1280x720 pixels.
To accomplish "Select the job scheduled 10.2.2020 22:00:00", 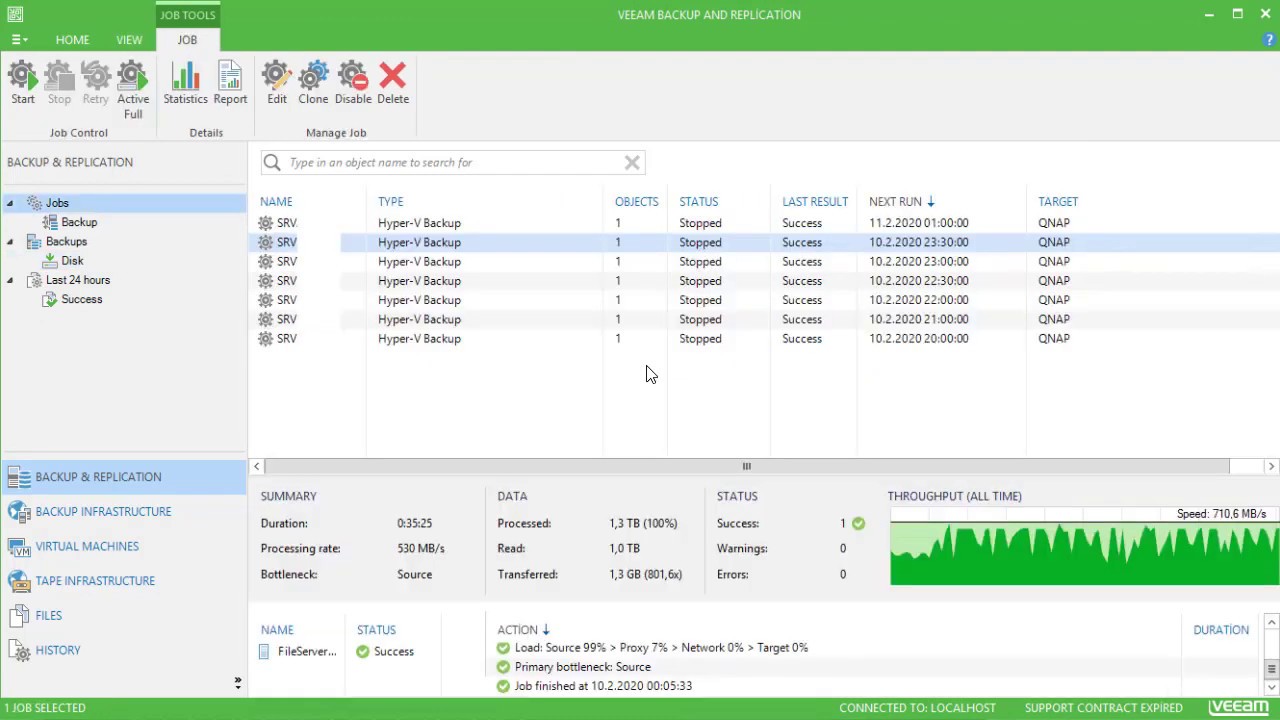I will (764, 300).
